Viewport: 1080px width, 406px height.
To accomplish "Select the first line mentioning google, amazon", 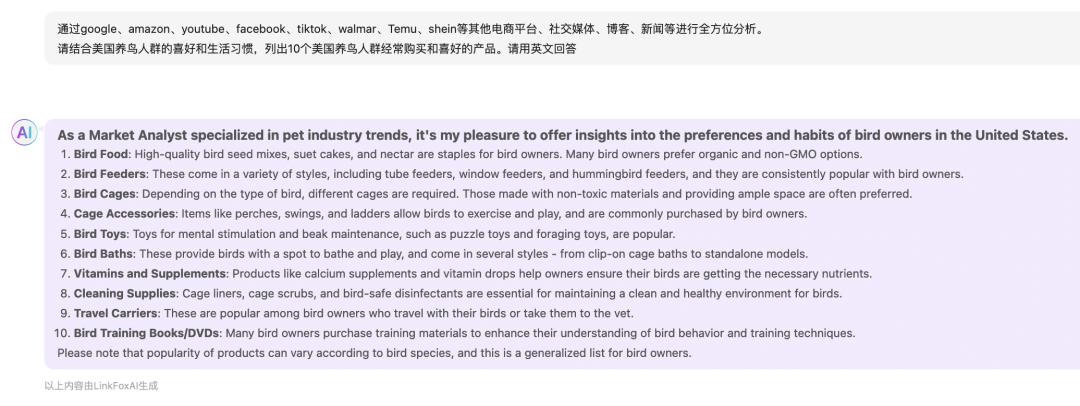I will point(410,29).
